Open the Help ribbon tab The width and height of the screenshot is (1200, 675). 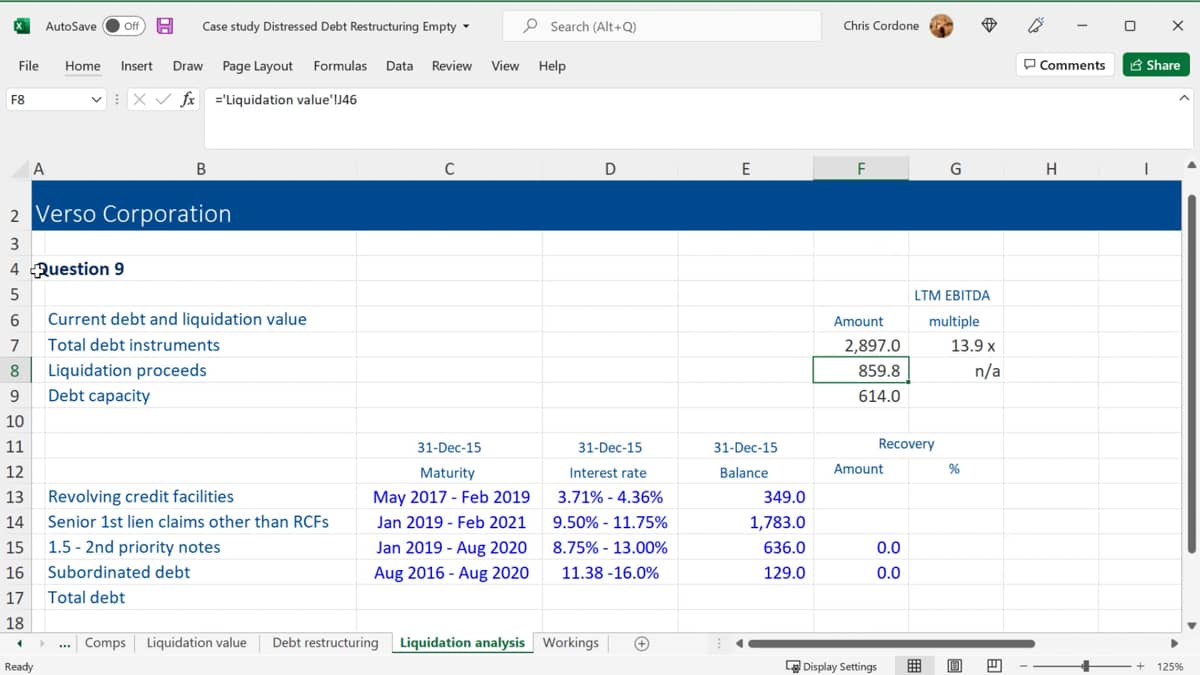tap(552, 66)
